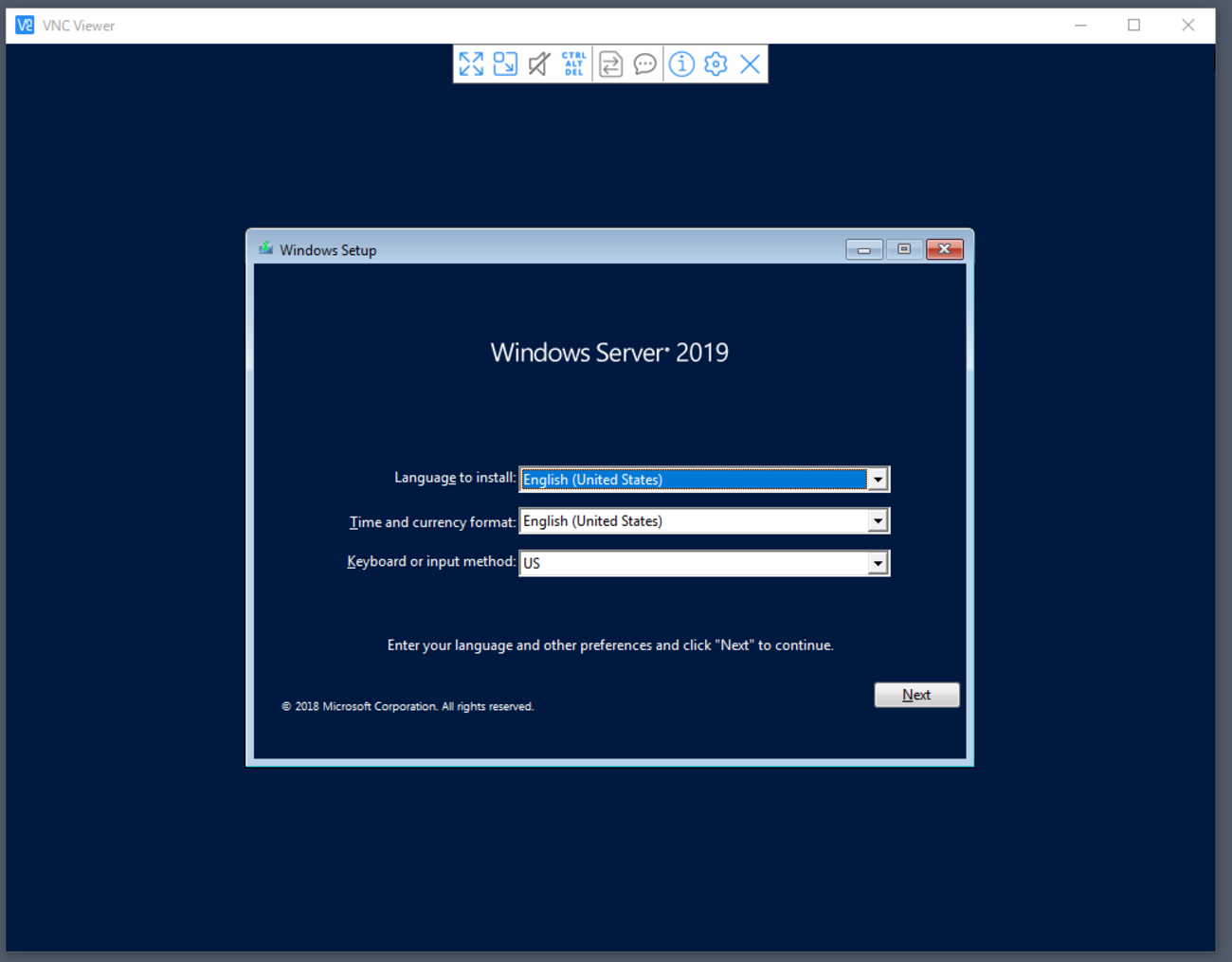This screenshot has width=1232, height=962.
Task: Send Ctrl Alt Del to remote machine
Action: [x=573, y=64]
